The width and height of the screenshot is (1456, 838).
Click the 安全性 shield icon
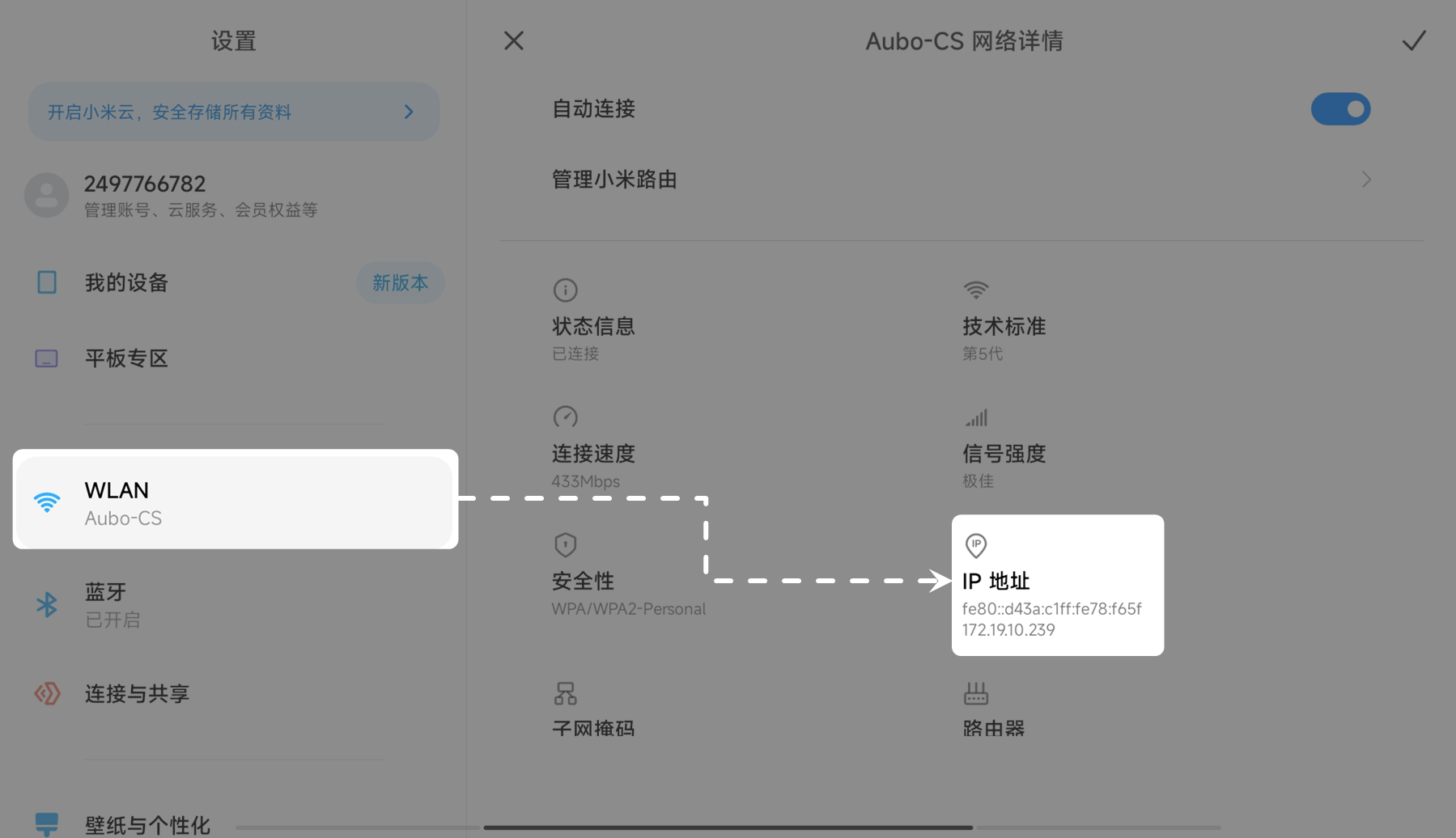(x=565, y=545)
